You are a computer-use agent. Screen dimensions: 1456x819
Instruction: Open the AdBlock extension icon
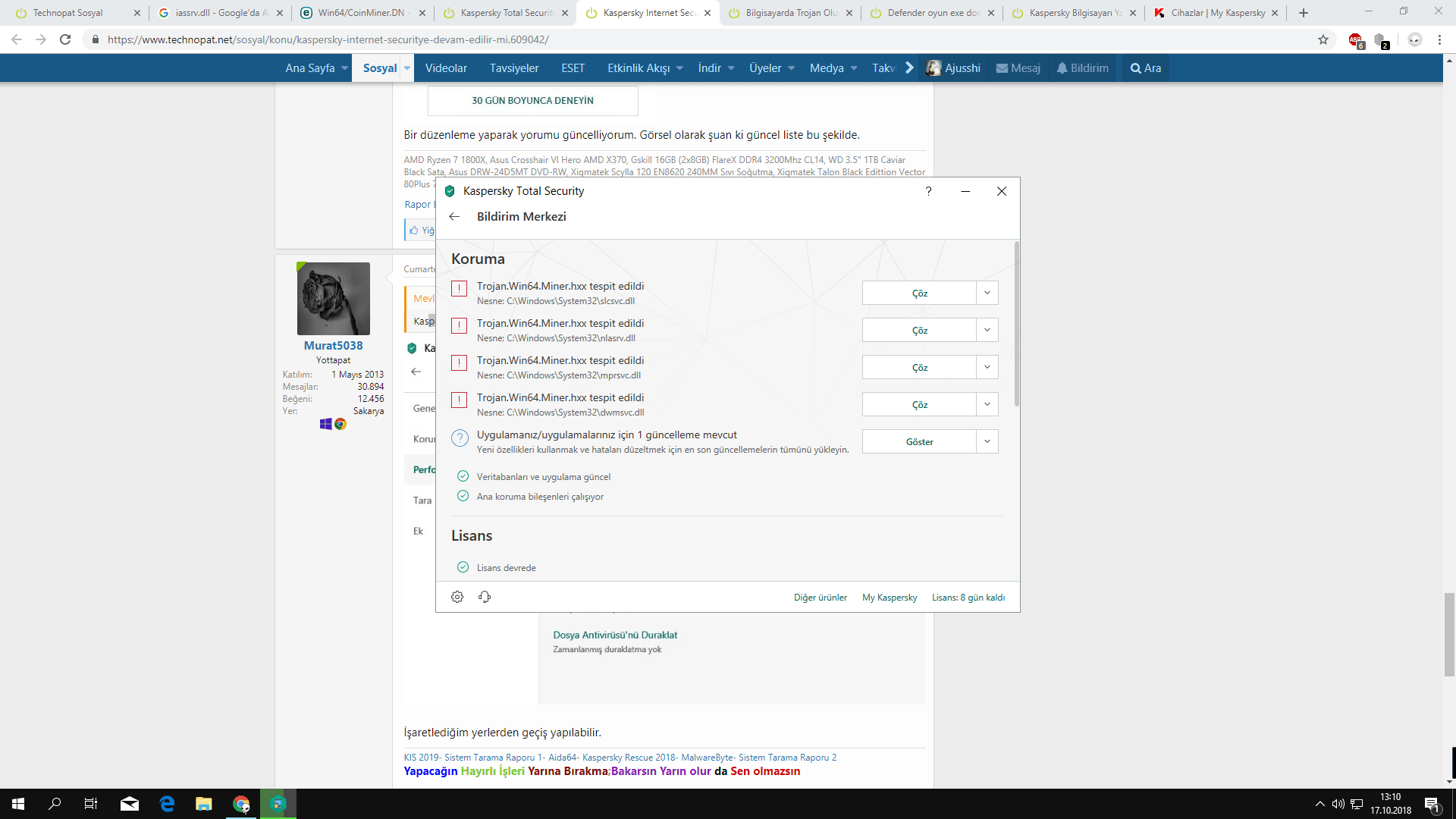1355,39
